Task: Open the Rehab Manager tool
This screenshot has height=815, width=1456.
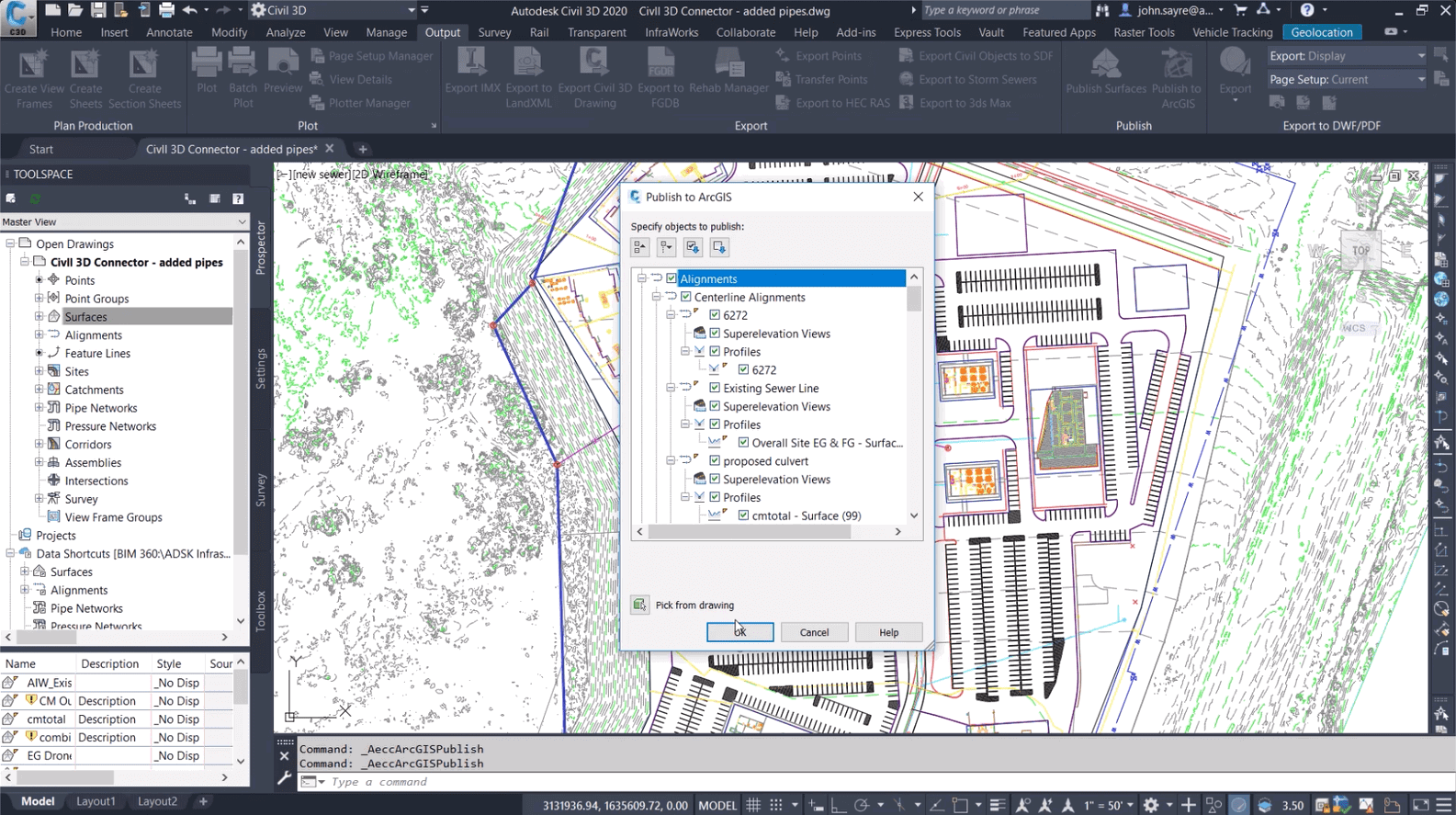Action: click(x=728, y=64)
